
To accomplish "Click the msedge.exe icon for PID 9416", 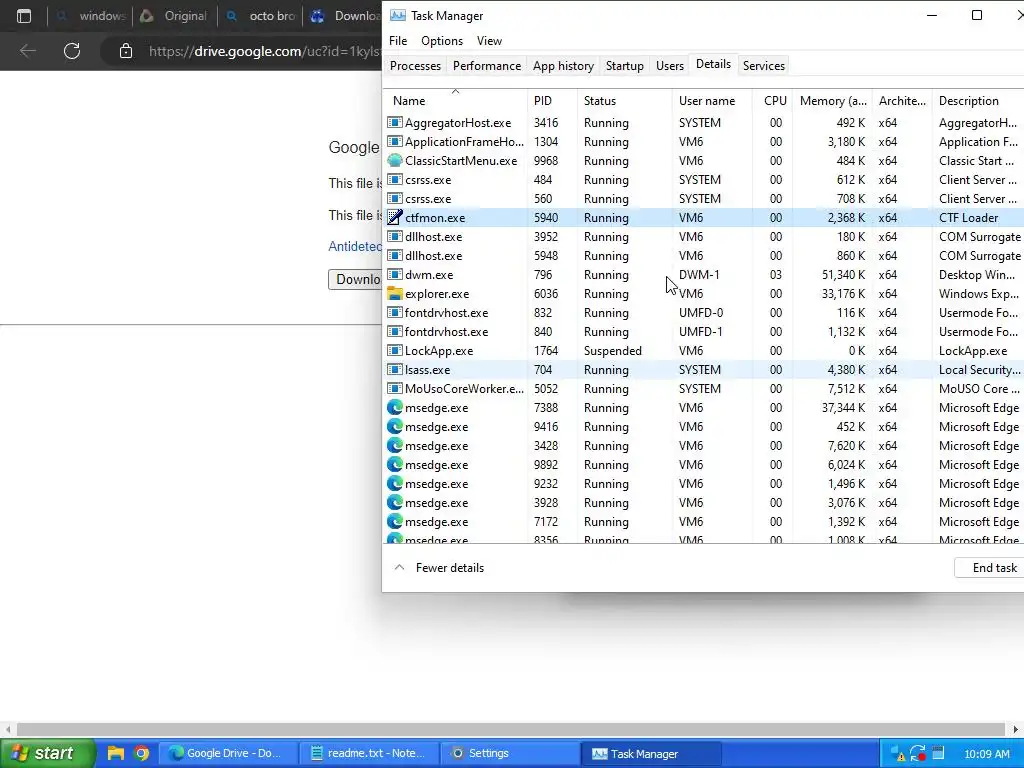I will [x=394, y=426].
